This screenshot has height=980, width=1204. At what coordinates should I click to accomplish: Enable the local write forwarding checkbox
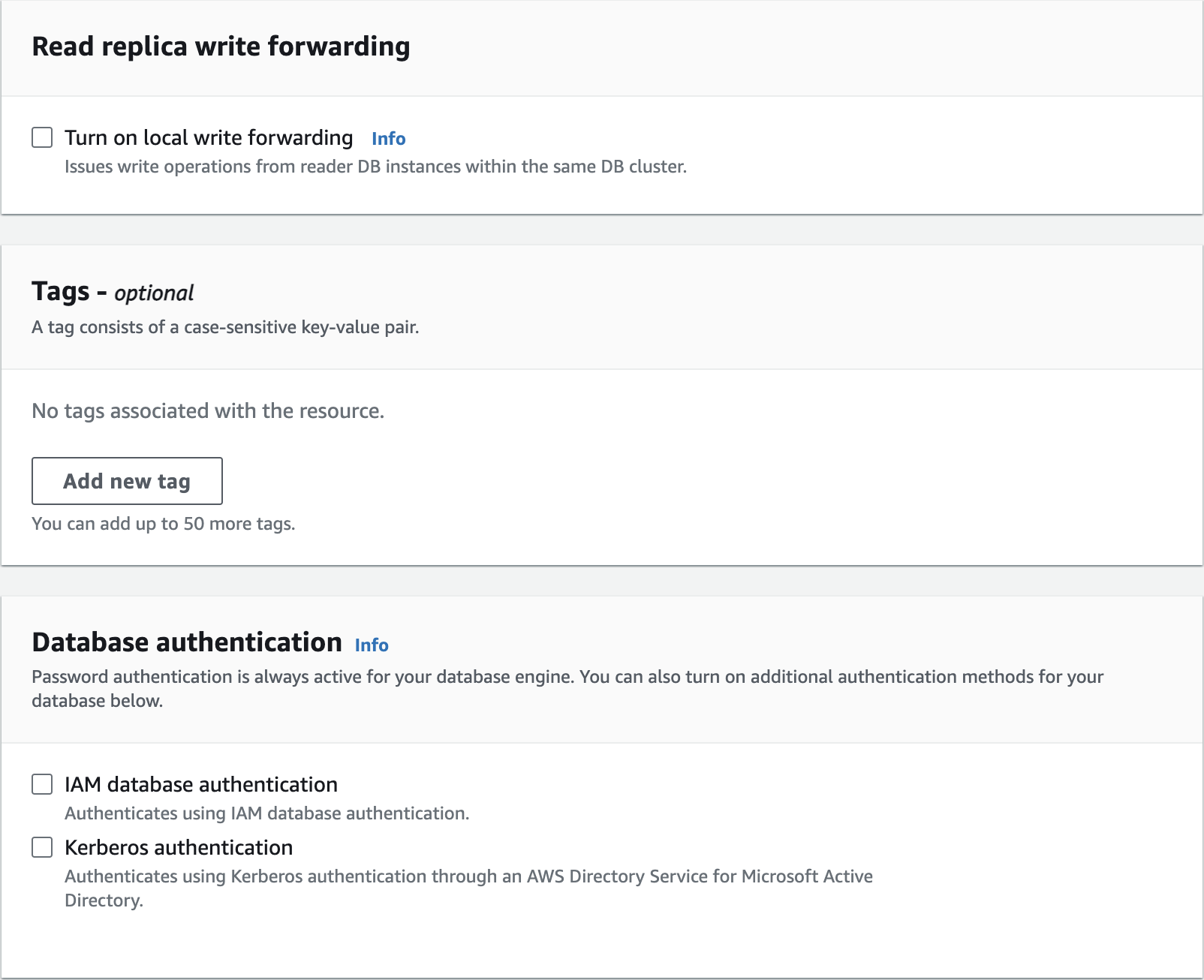[x=42, y=137]
